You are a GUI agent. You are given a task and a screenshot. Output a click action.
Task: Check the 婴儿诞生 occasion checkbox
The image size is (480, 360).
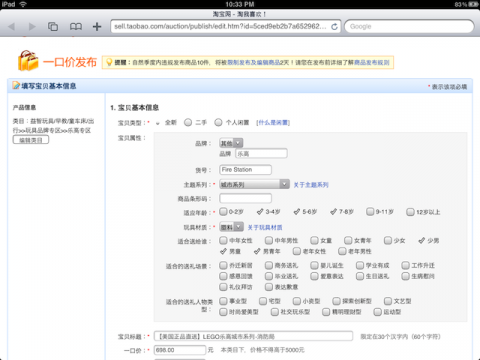[x=314, y=265]
